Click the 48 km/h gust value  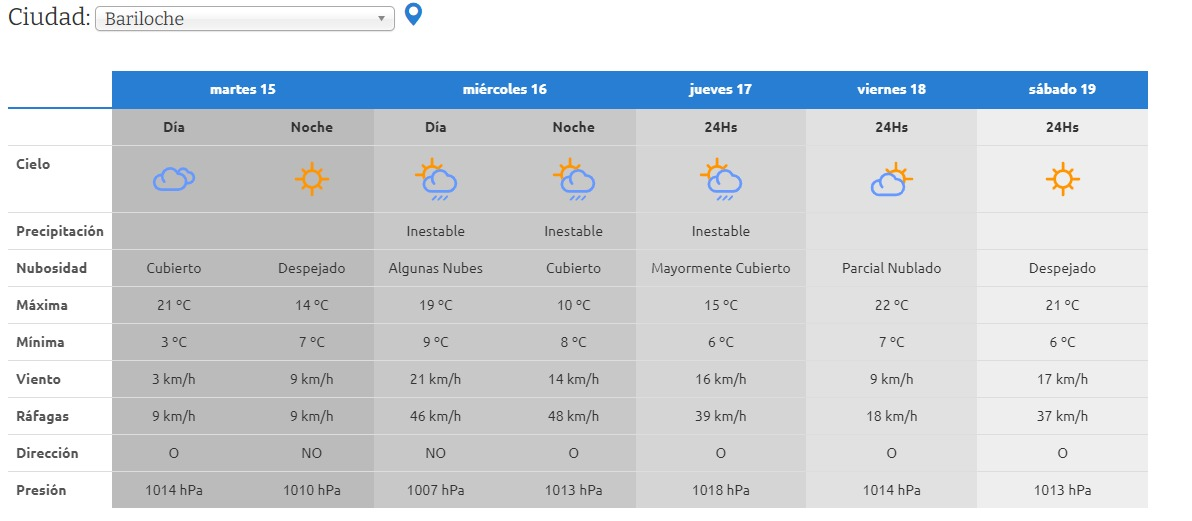coord(573,416)
